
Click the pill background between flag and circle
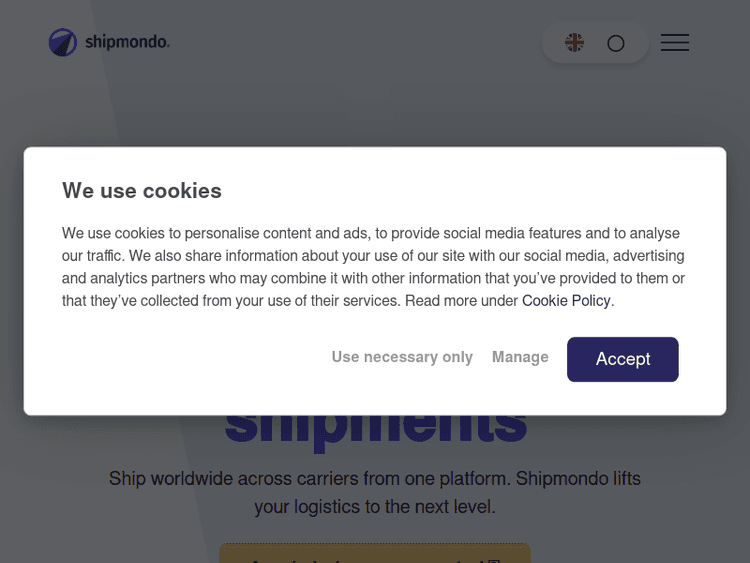(595, 43)
